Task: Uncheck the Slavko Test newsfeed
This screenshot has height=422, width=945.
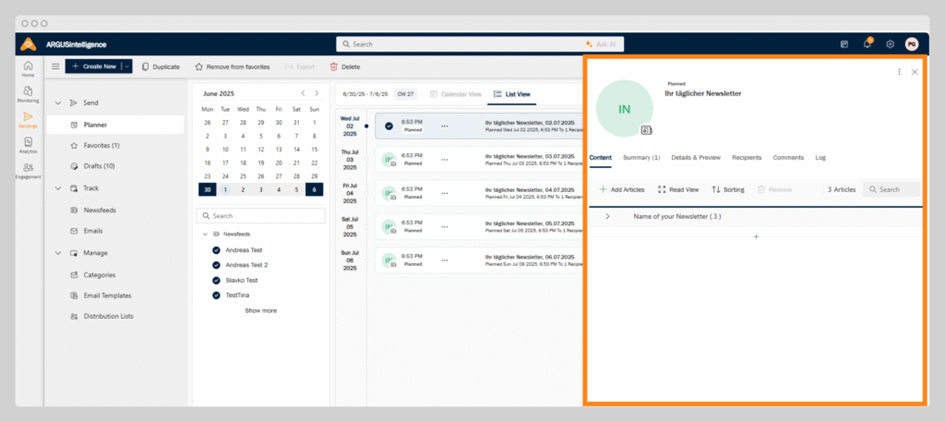Action: pos(216,280)
